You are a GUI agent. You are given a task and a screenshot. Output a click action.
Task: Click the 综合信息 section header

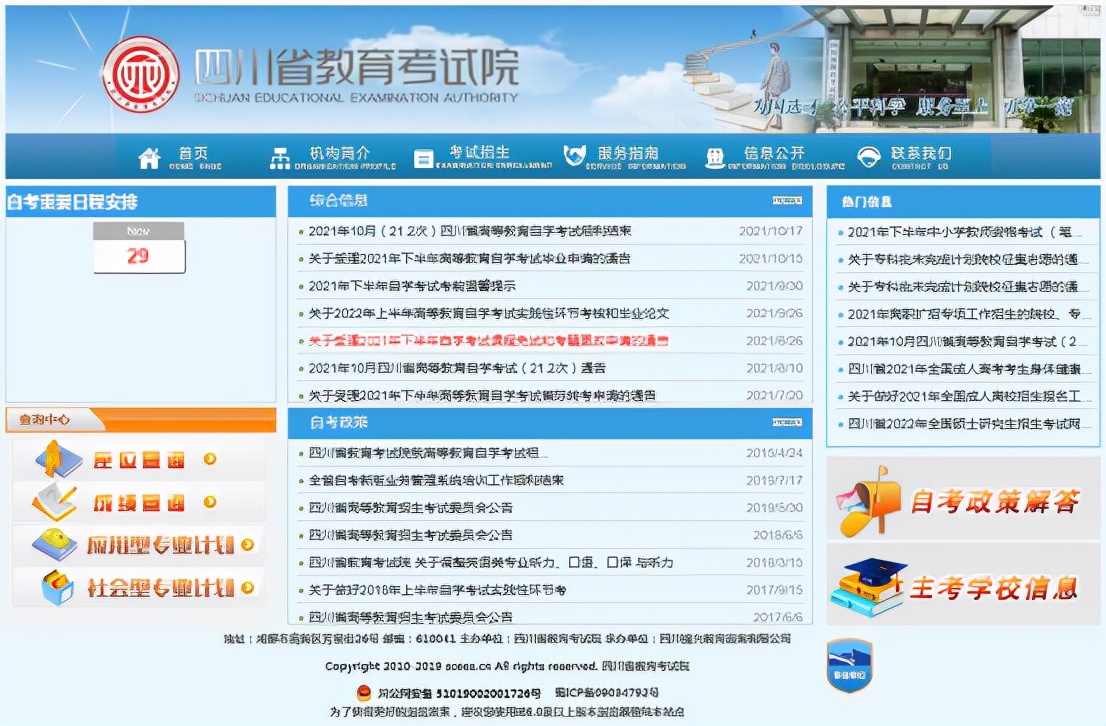550,201
